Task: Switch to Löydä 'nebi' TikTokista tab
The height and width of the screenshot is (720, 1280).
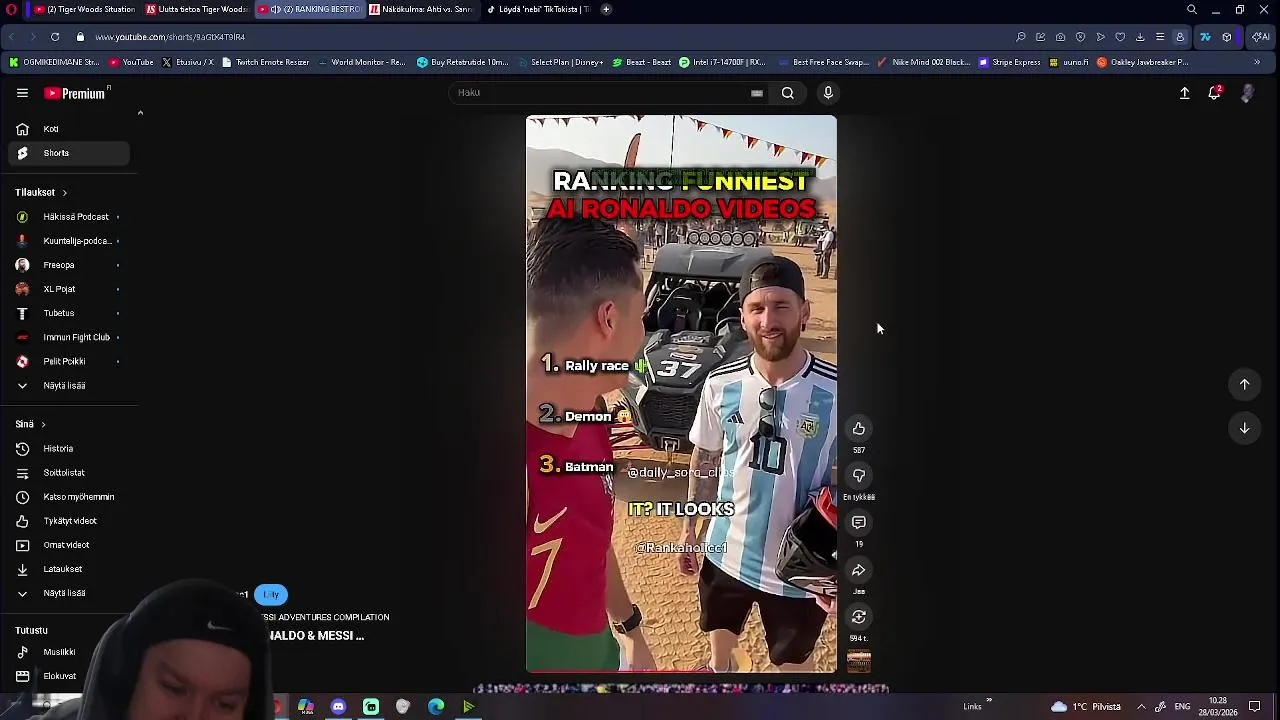Action: tap(538, 9)
